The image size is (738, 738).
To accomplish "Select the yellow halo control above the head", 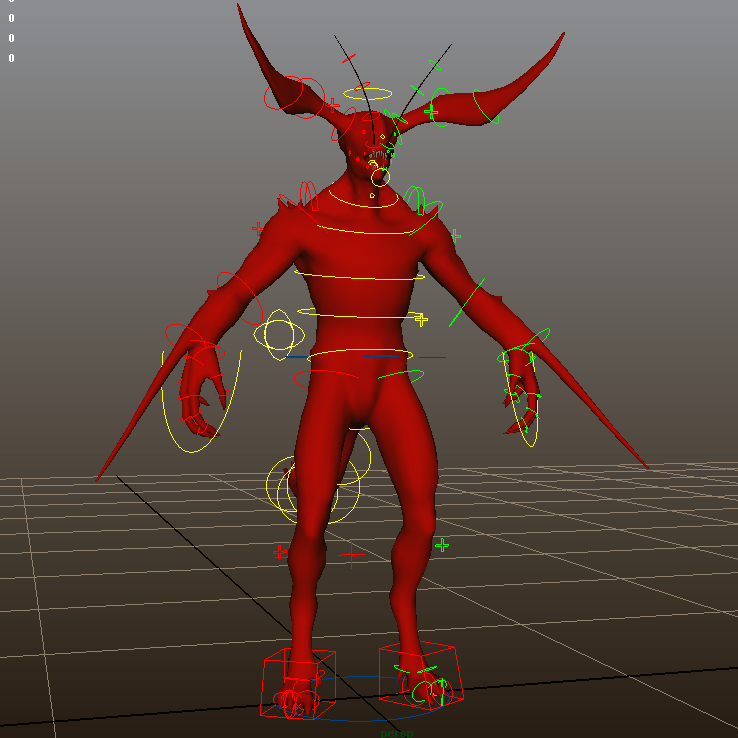I will [367, 94].
